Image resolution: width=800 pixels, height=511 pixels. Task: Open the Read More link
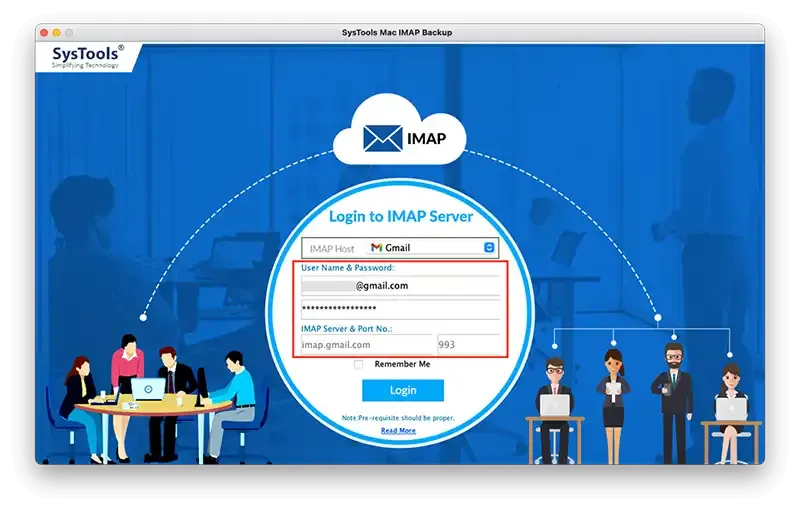tap(398, 431)
